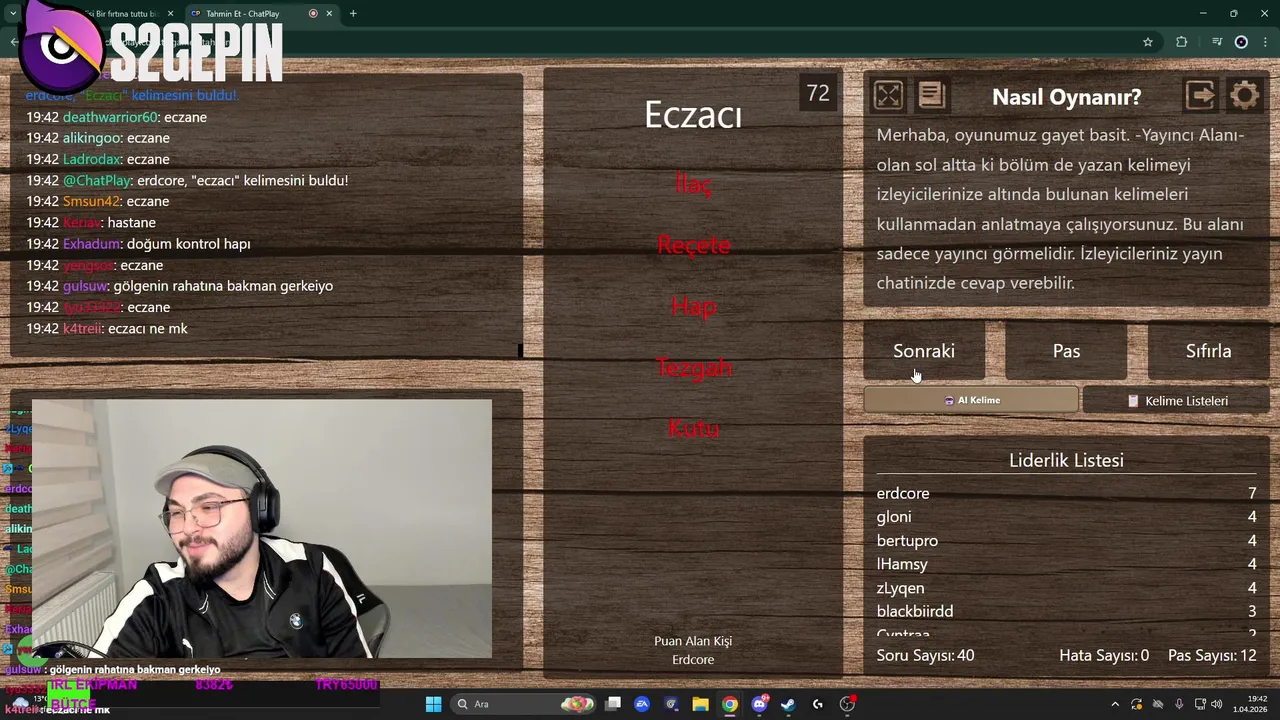Open game settings gear icon
Image resolution: width=1280 pixels, height=720 pixels.
coord(1245,95)
